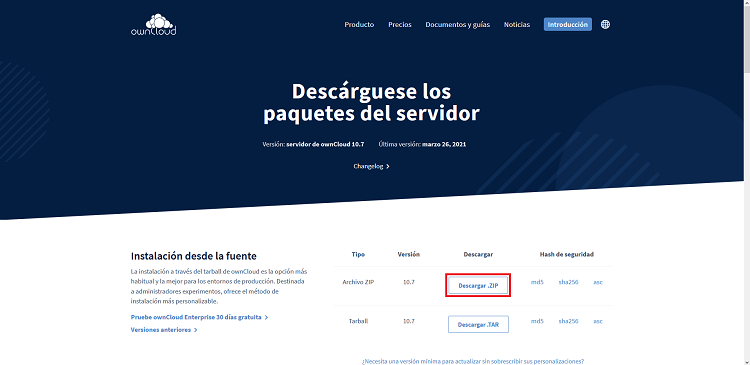Click the Descargar .TAR button
This screenshot has height=365, width=750.
(x=478, y=324)
